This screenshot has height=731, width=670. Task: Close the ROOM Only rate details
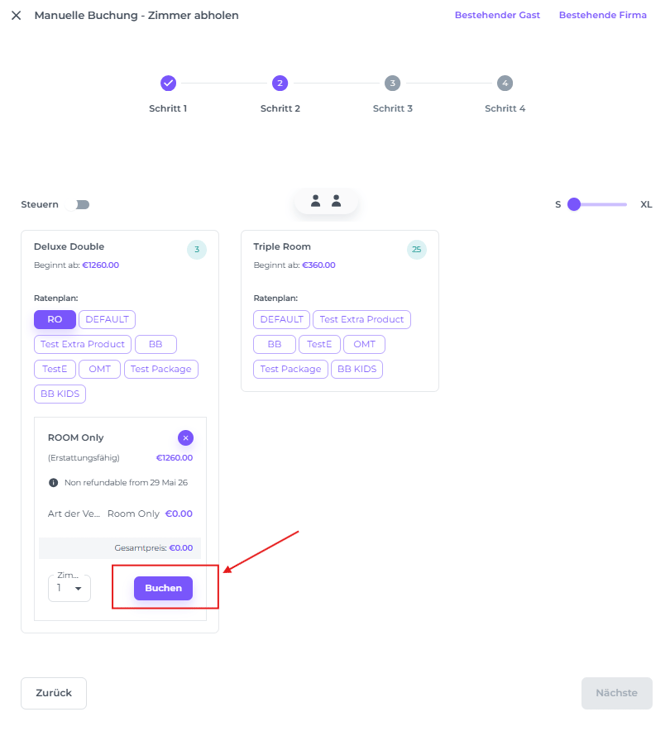point(185,438)
